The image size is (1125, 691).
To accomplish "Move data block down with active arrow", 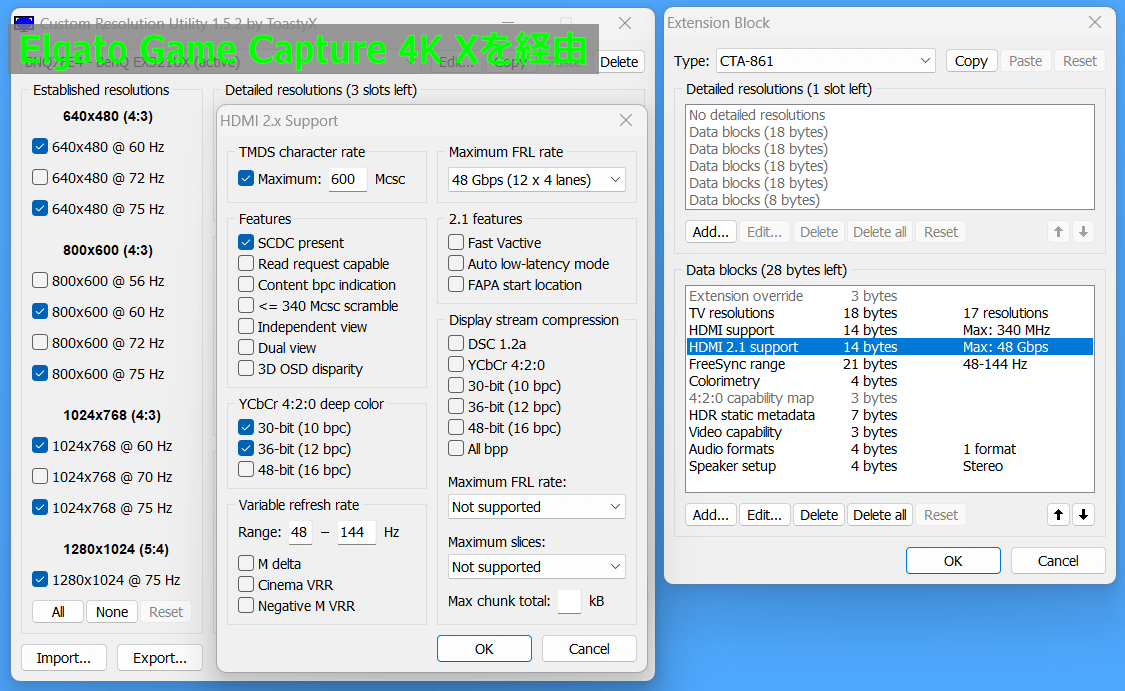I will [x=1083, y=514].
